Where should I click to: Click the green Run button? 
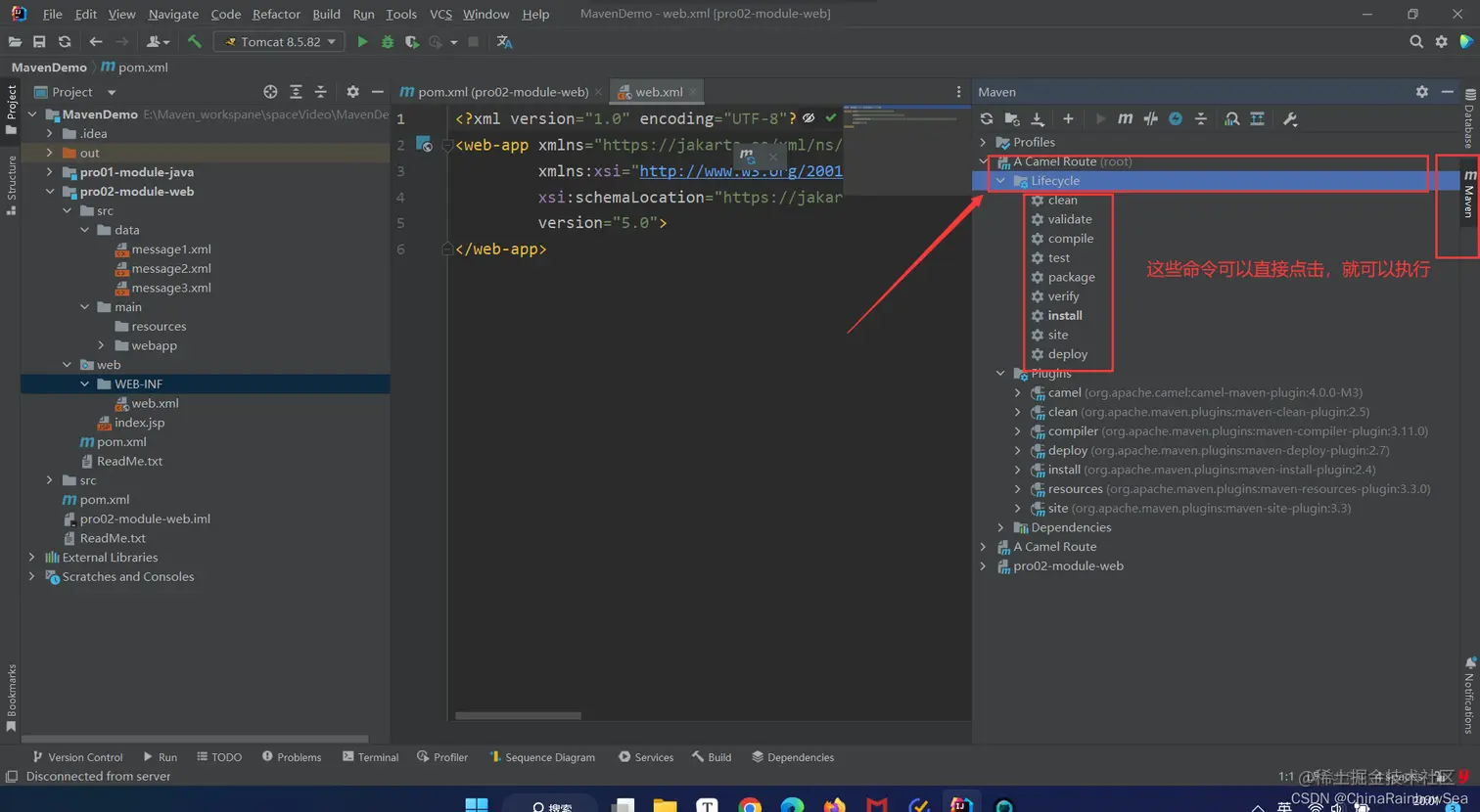(x=362, y=42)
